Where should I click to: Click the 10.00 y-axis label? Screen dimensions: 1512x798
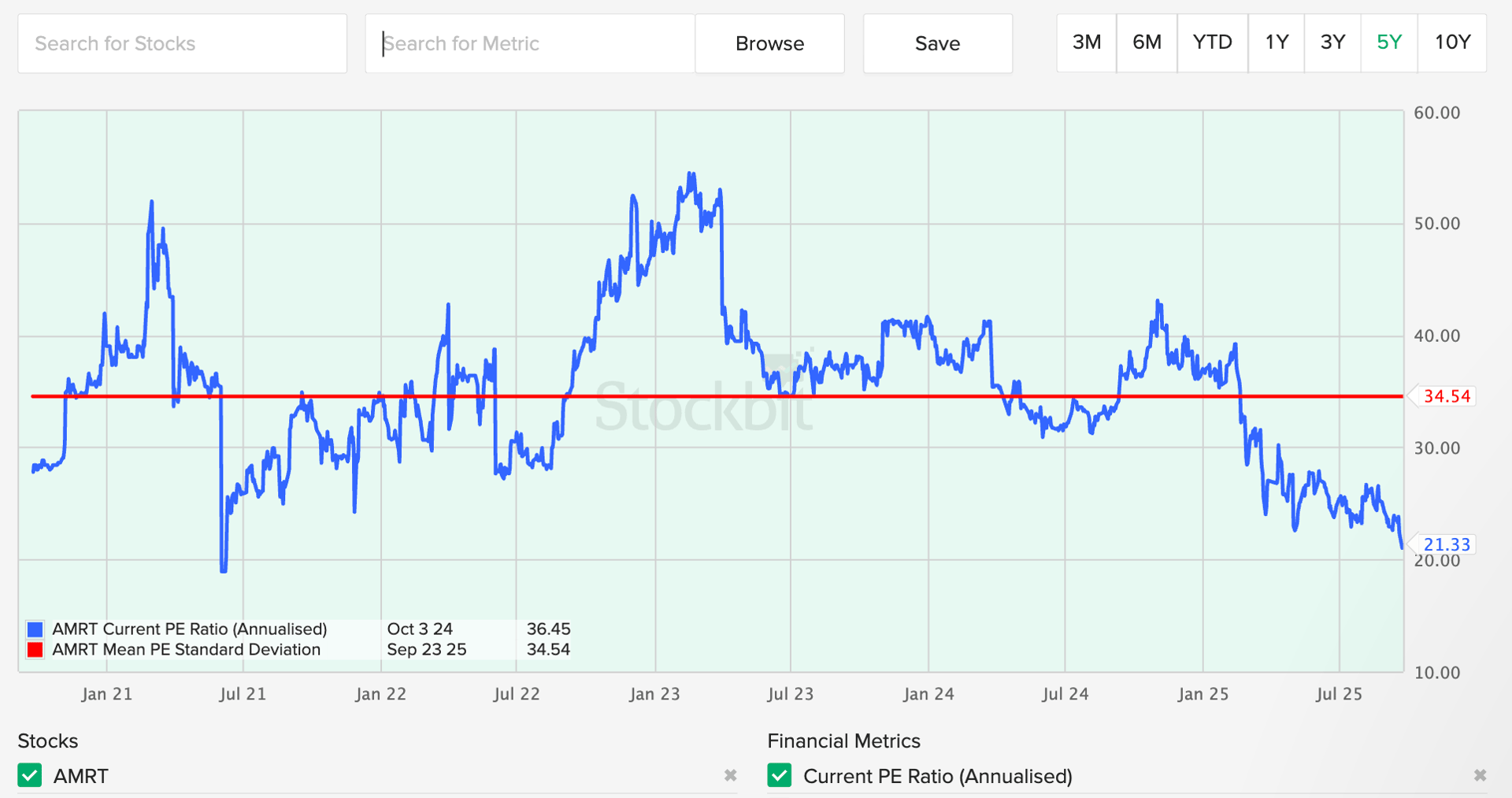(1436, 673)
